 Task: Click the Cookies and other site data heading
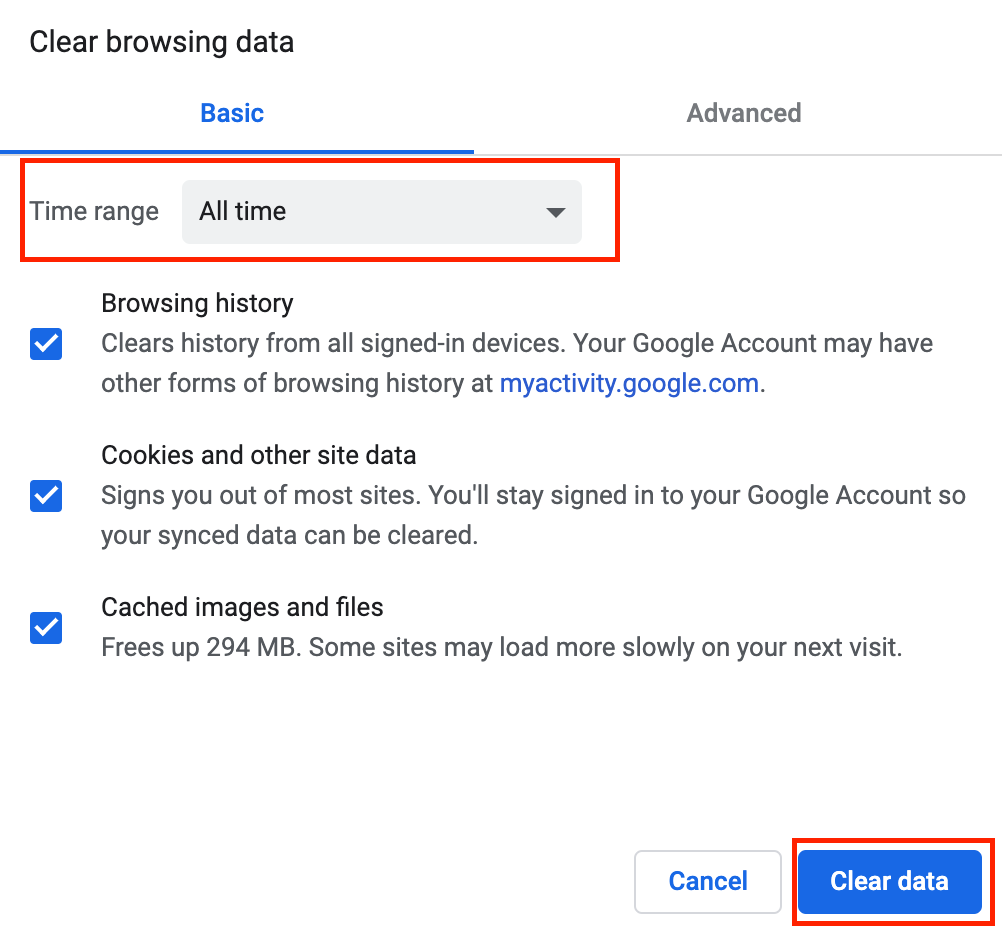258,455
